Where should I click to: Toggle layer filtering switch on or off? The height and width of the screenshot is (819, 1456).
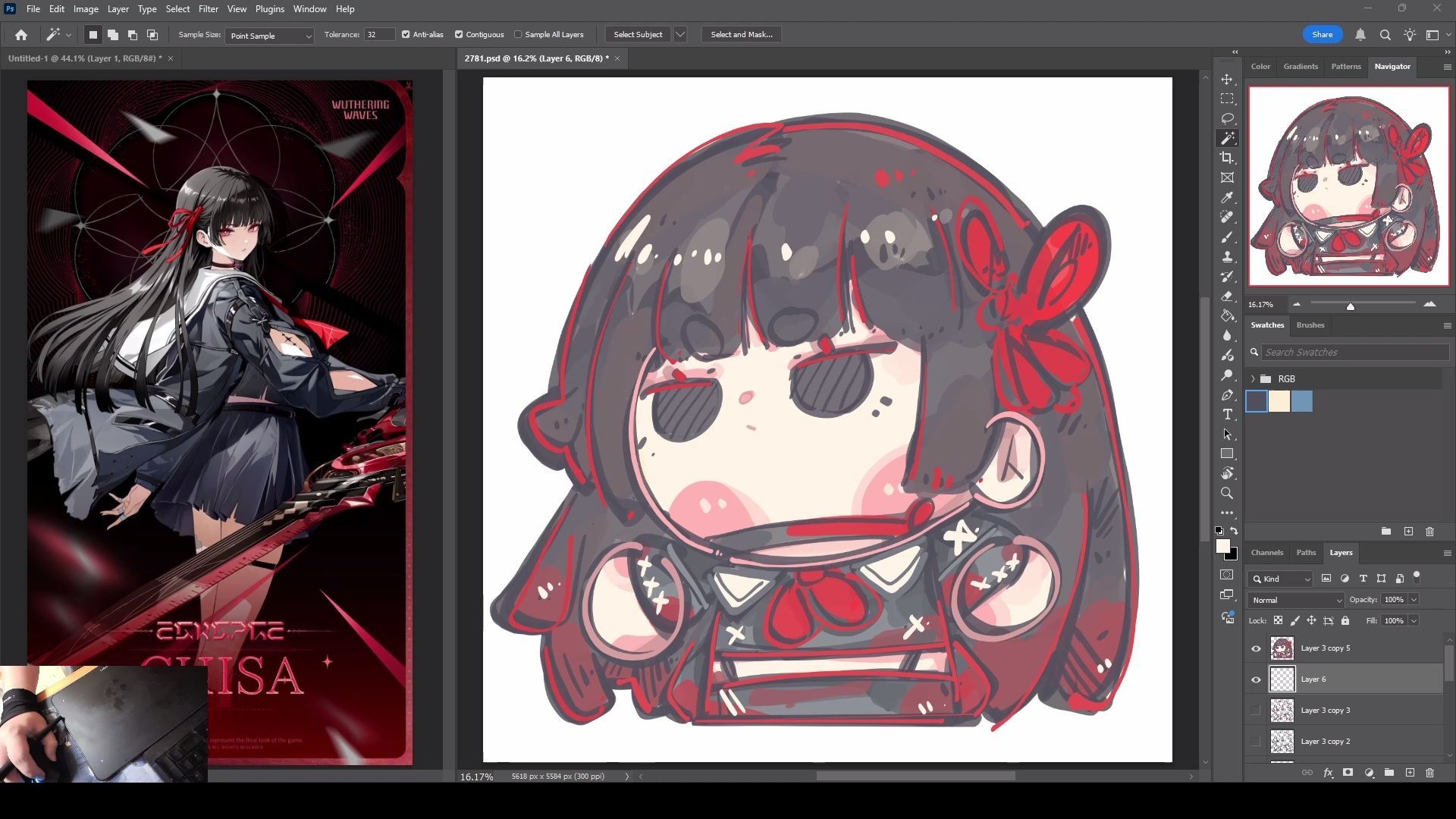pos(1417,577)
